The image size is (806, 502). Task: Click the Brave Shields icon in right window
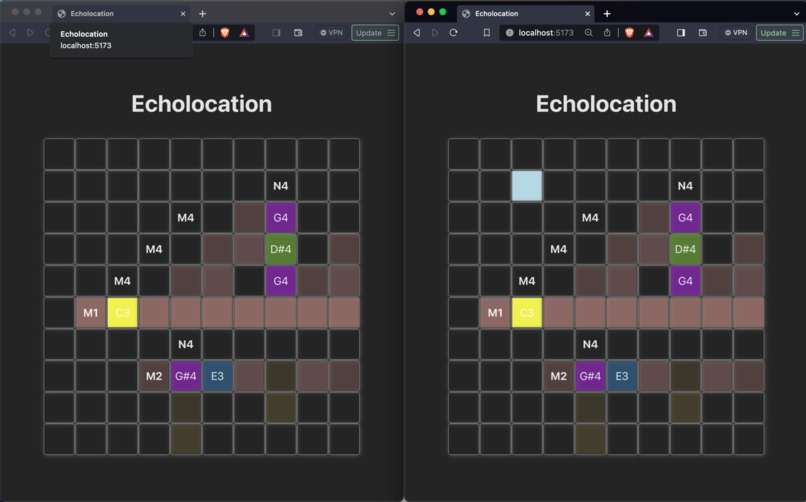pos(629,33)
